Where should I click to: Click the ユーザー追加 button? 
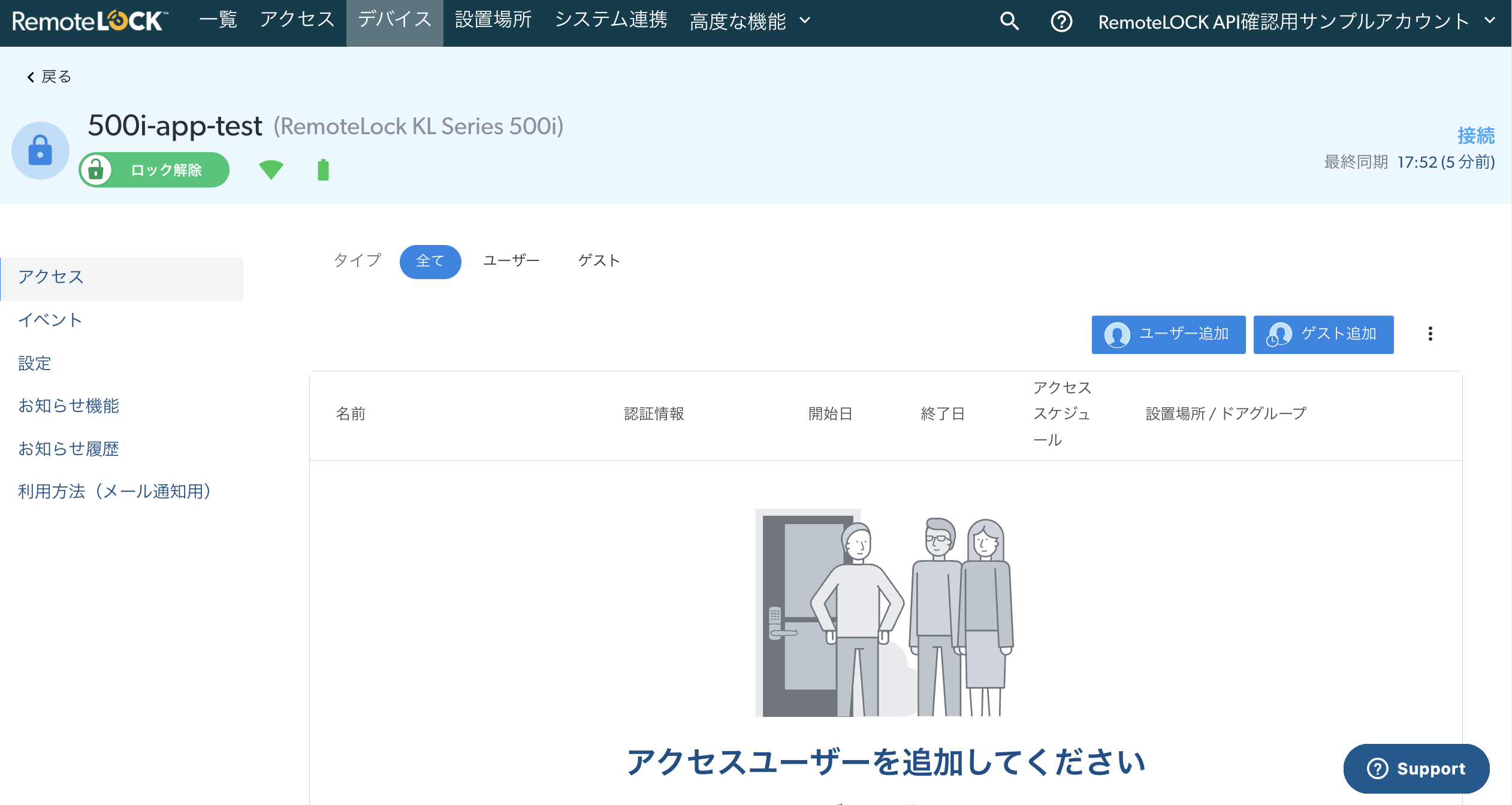pyautogui.click(x=1168, y=334)
